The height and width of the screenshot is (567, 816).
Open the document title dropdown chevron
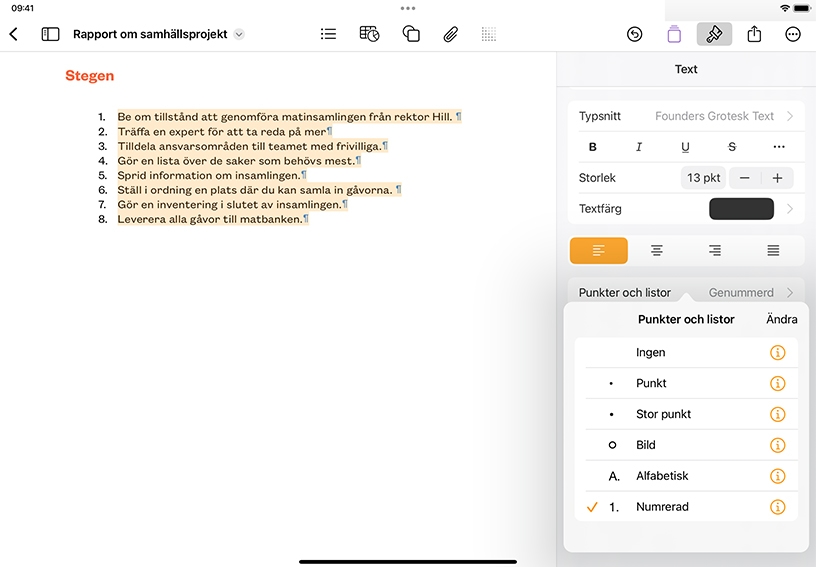pos(239,34)
